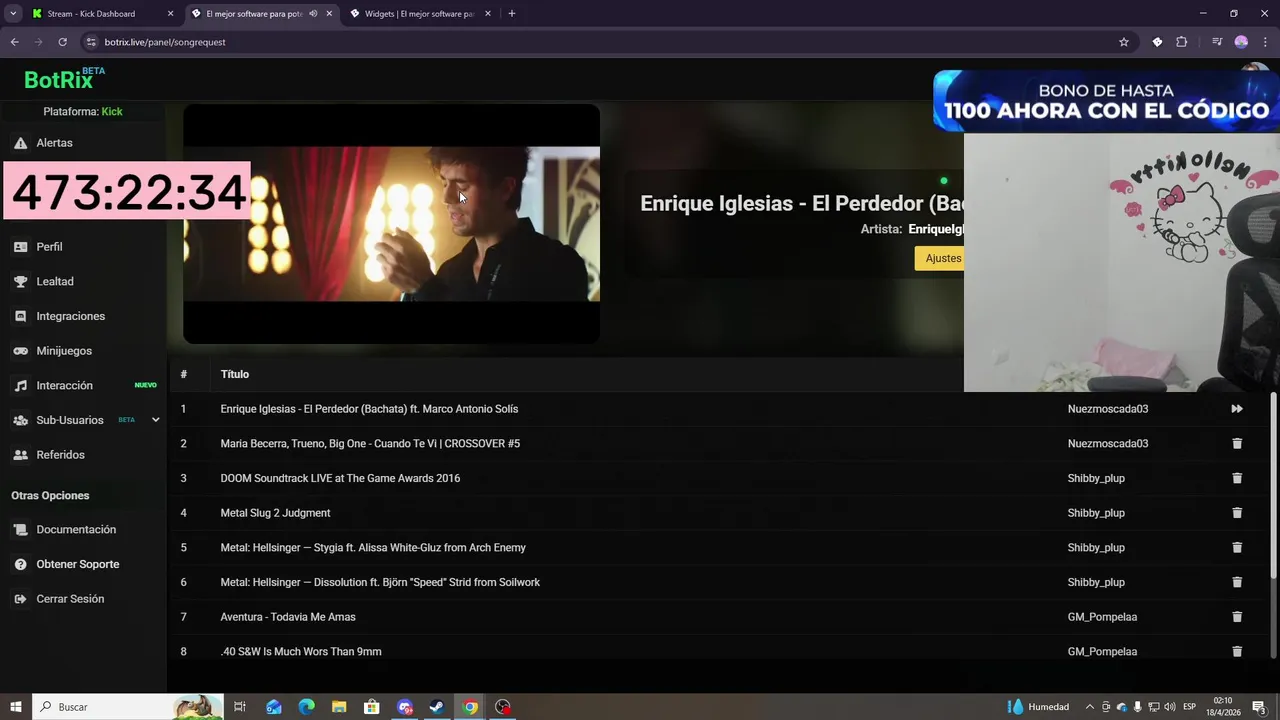Image resolution: width=1280 pixels, height=720 pixels.
Task: Open Documentación in sidebar
Action: coord(76,530)
